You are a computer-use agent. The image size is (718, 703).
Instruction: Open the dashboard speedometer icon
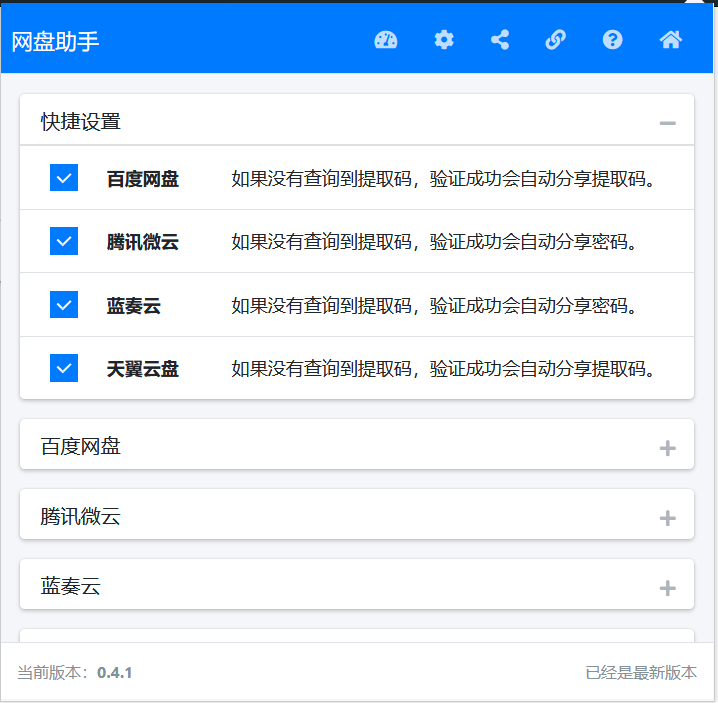(386, 40)
